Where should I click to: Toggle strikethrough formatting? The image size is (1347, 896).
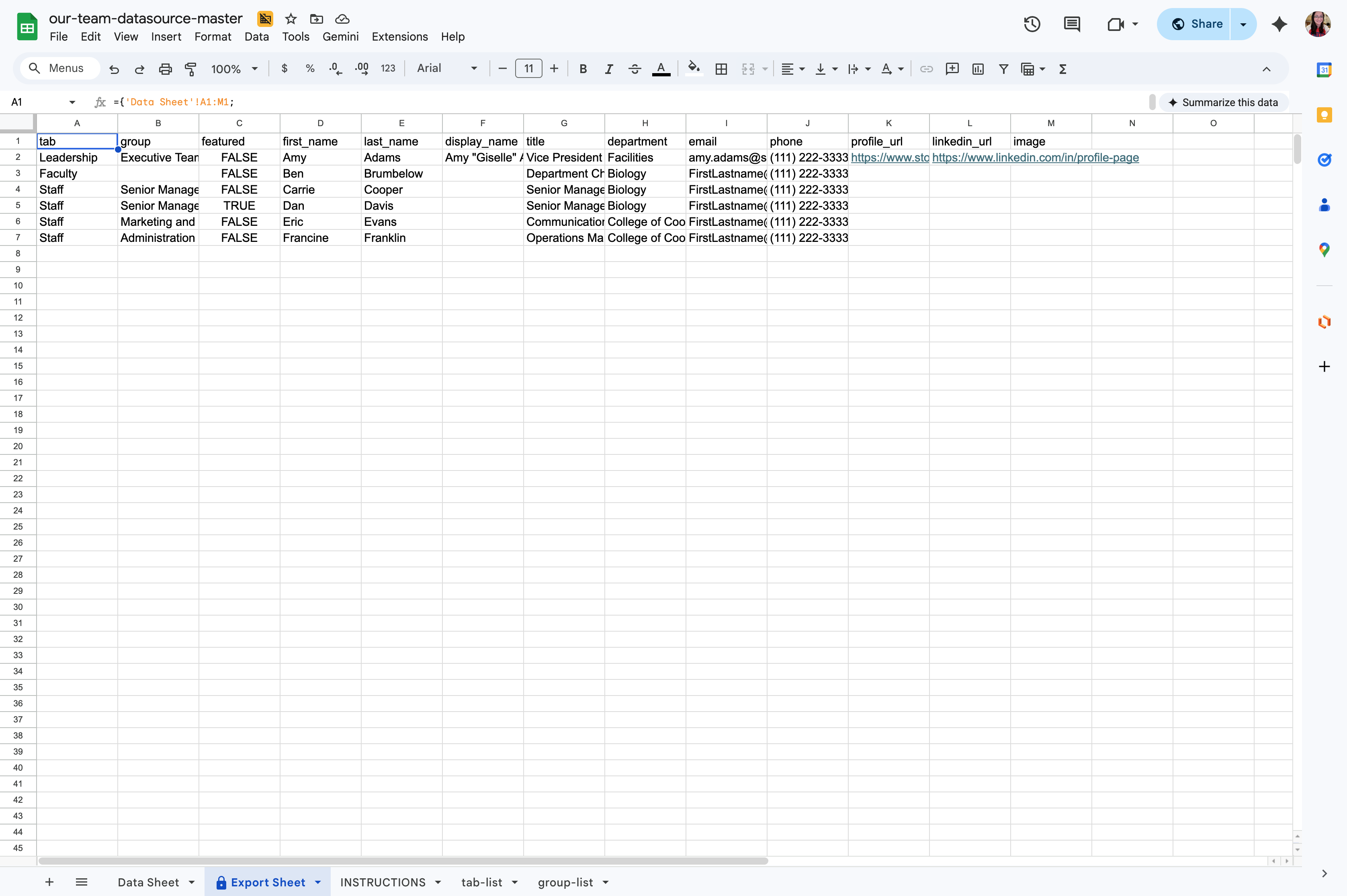(x=635, y=69)
